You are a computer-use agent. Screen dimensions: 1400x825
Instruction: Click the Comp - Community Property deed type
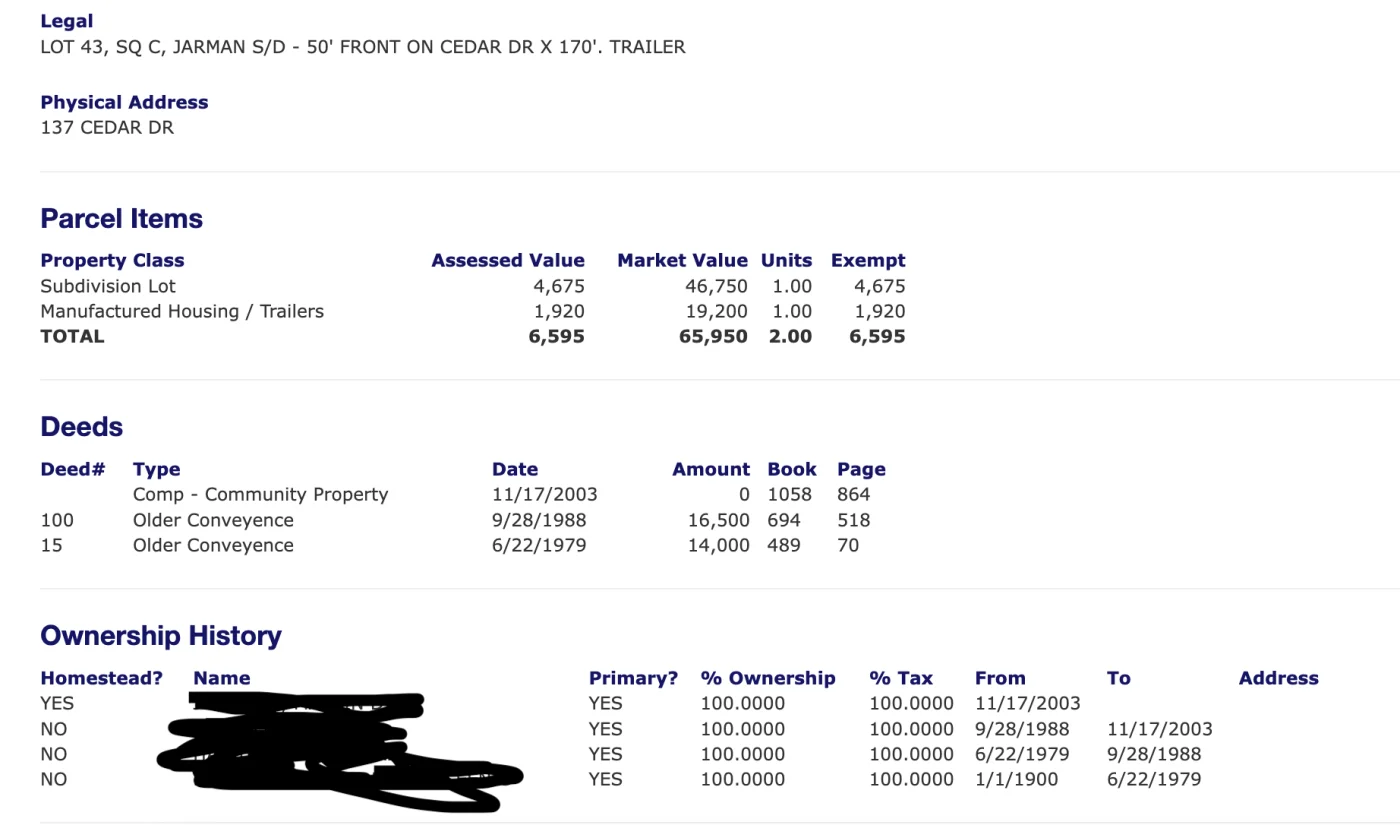260,495
